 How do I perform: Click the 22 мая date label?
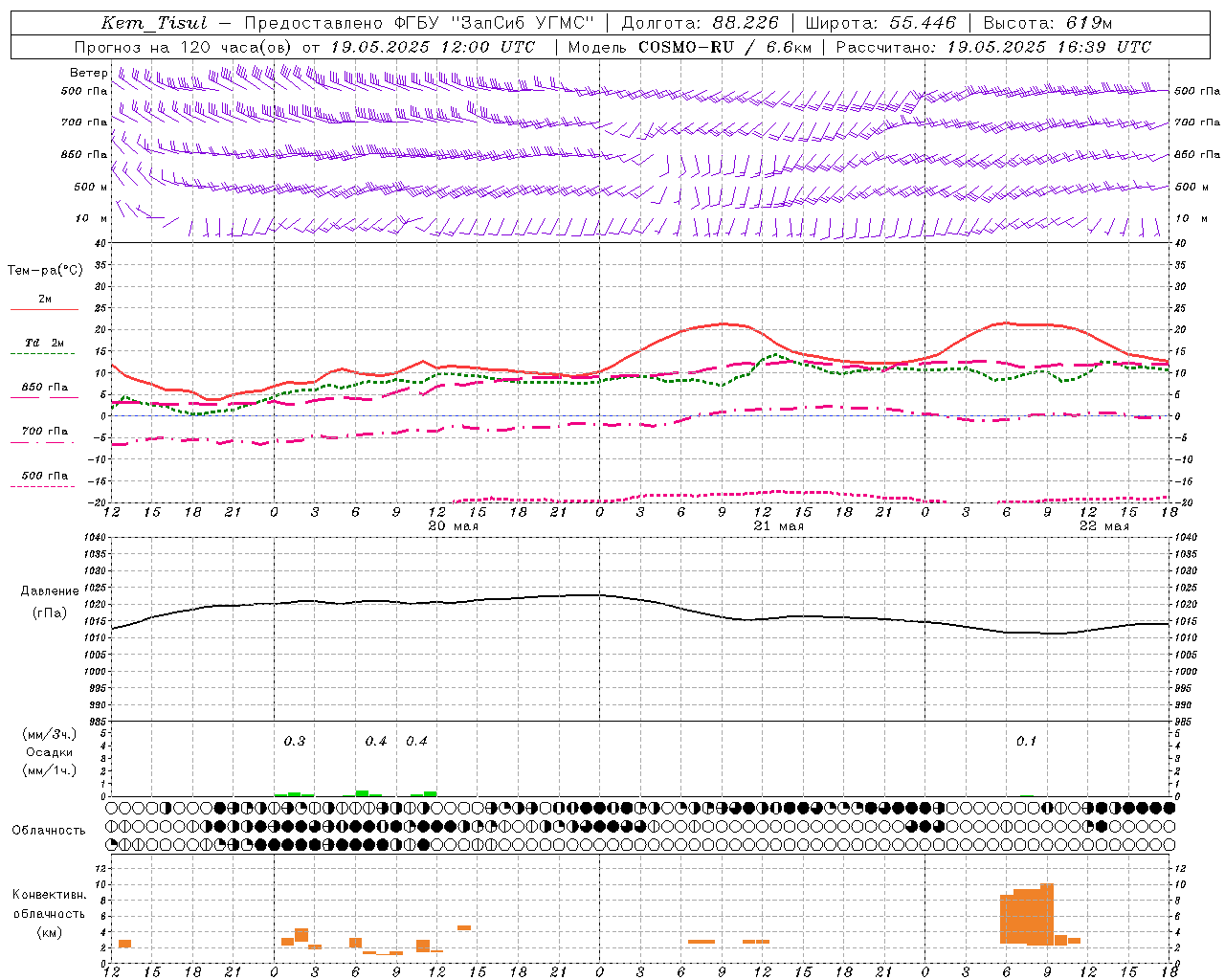[x=1103, y=526]
